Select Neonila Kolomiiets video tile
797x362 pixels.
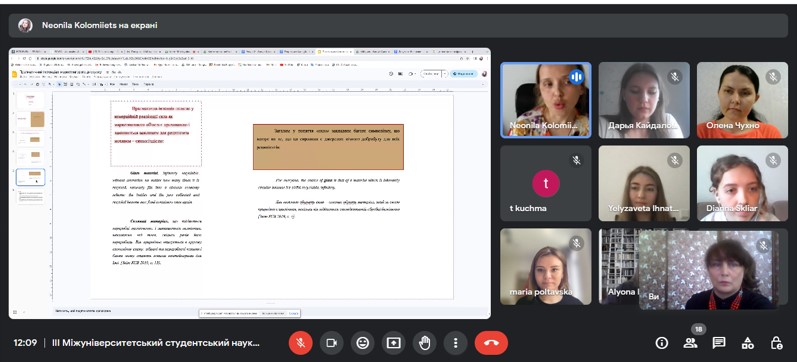coord(545,100)
